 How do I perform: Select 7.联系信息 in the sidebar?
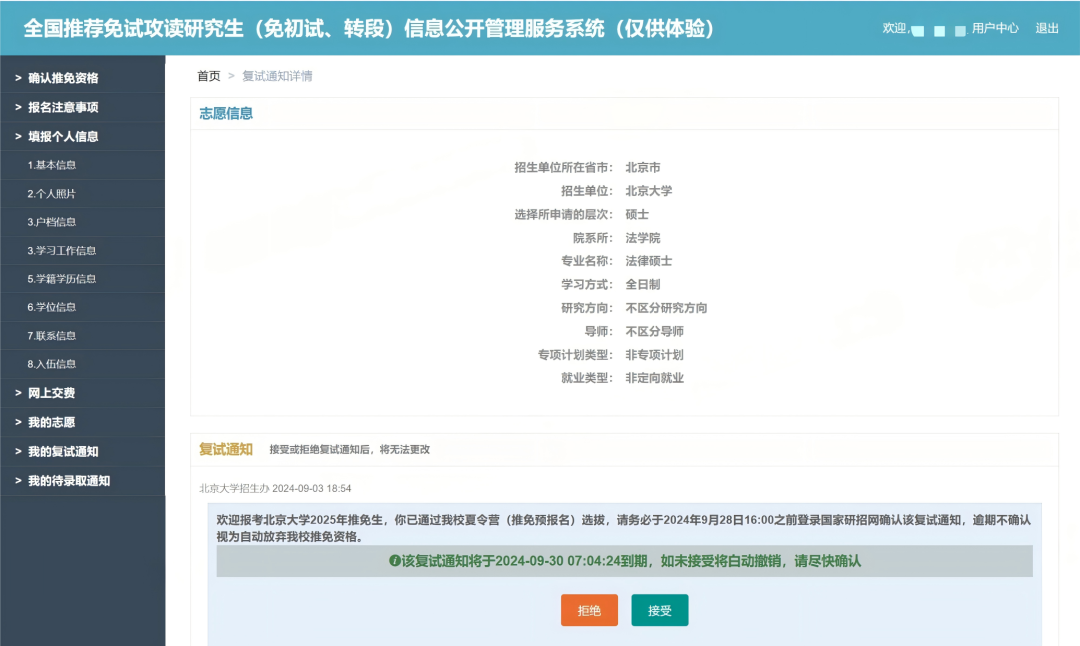point(52,336)
